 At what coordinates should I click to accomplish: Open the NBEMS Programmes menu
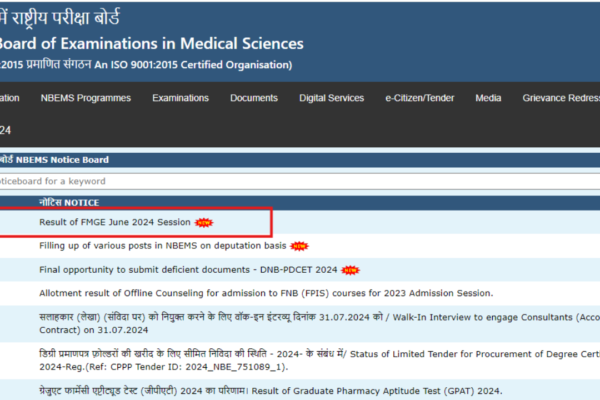point(86,98)
